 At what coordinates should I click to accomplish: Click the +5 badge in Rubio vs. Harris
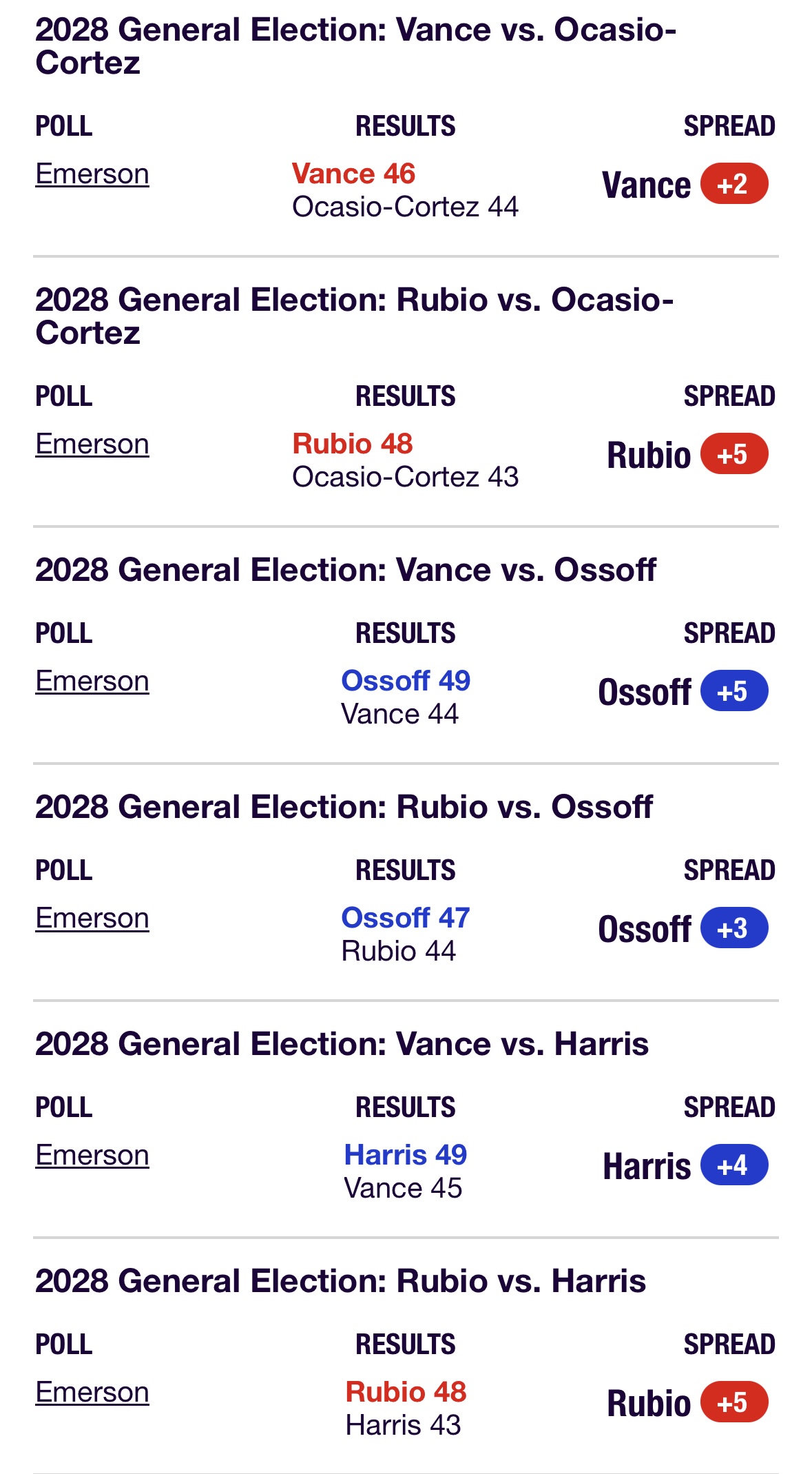click(734, 1402)
